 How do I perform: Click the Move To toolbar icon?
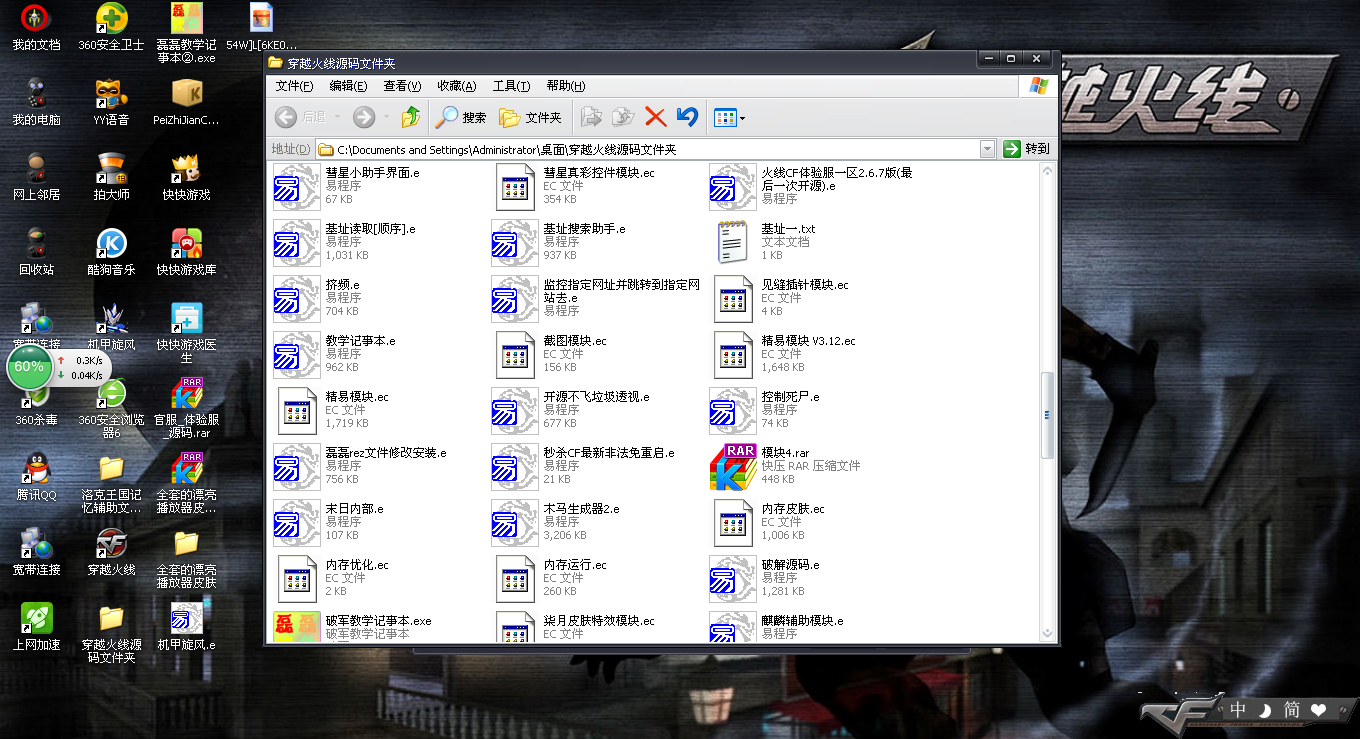(x=591, y=117)
